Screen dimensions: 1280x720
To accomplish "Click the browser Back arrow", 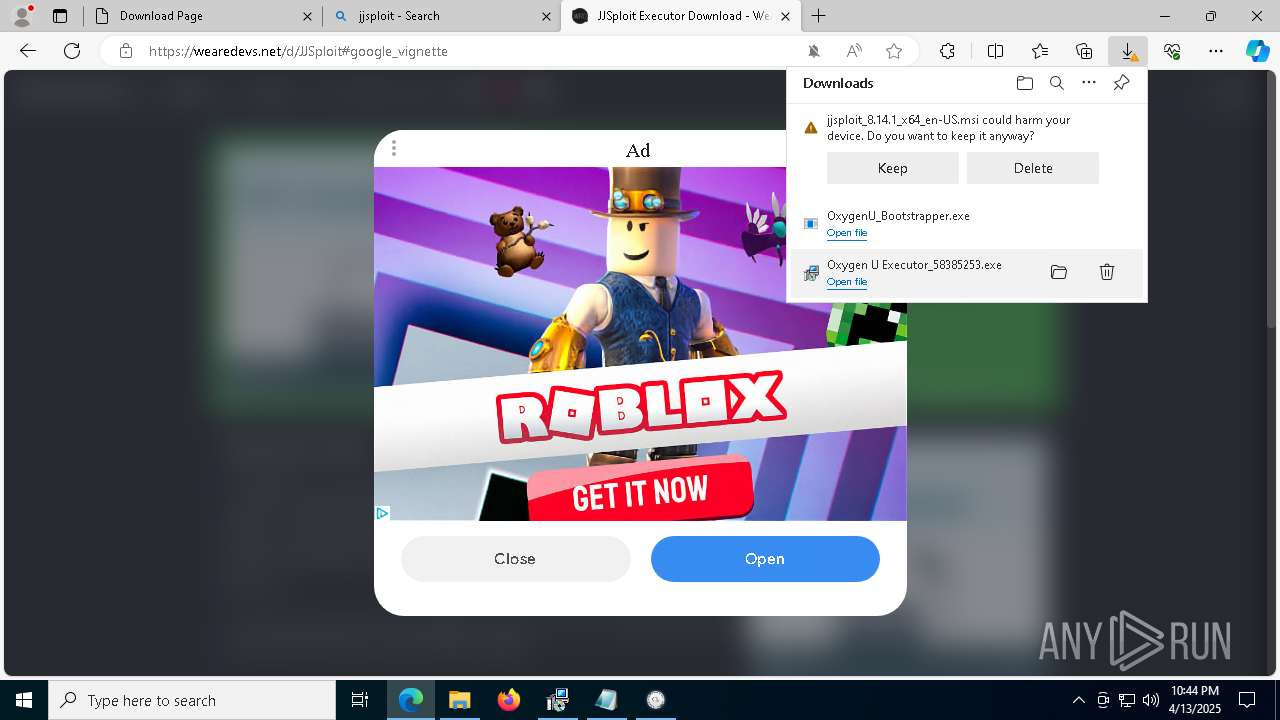I will coord(28,51).
